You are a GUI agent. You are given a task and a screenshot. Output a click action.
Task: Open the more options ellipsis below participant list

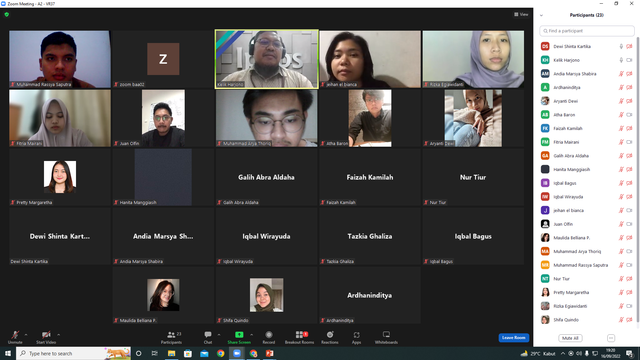pos(611,338)
